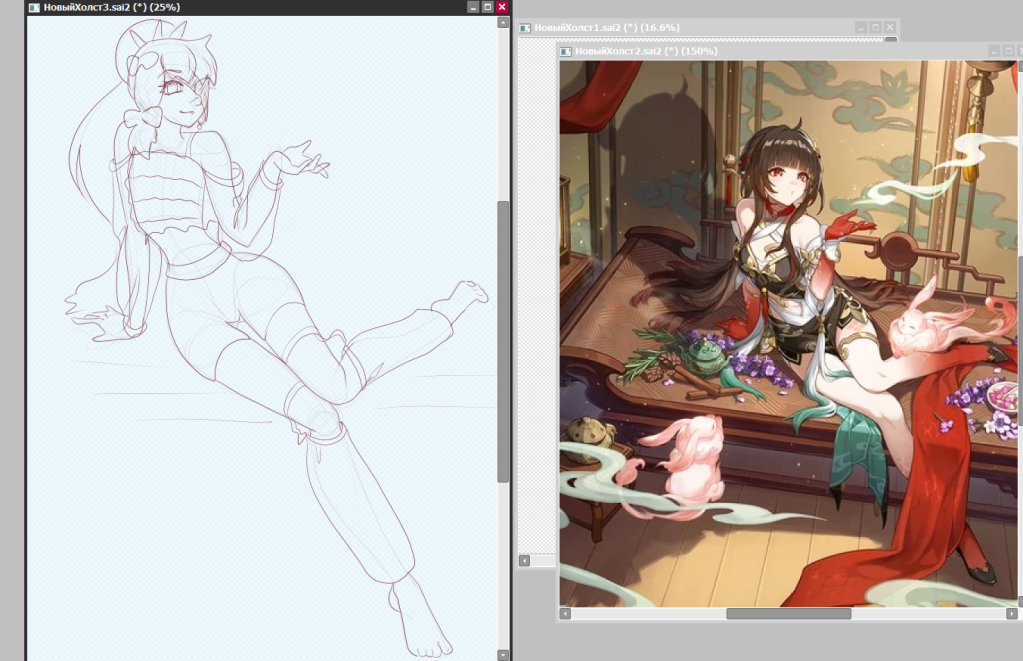Click the НовыйХолст3.sai2 window document icon
Screen dimensions: 1023x661
pyautogui.click(x=34, y=7)
